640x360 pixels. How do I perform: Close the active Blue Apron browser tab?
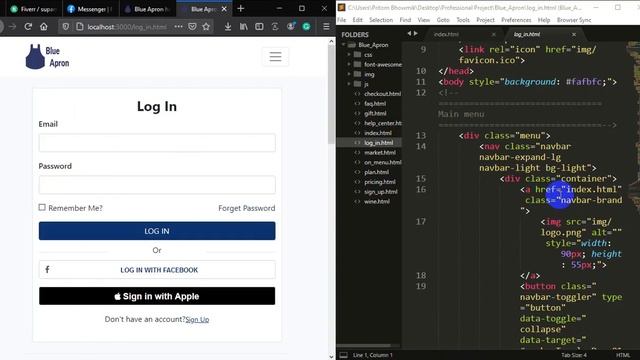click(x=224, y=9)
